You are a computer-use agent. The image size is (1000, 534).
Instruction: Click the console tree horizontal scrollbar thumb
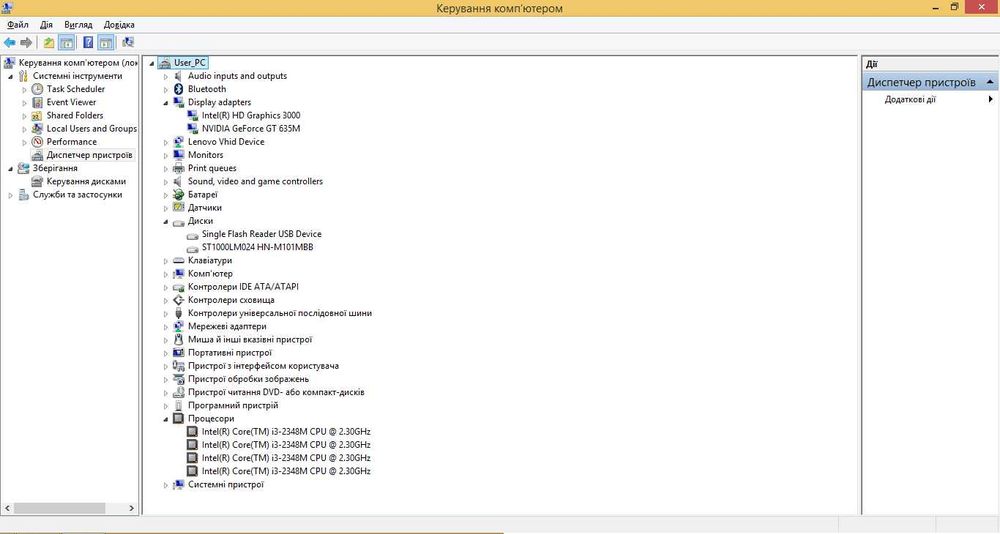click(x=59, y=508)
